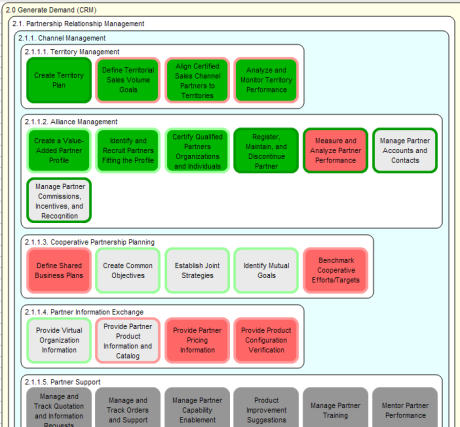460x427 pixels.
Task: Select the Create Territory Plan box
Action: coord(59,80)
